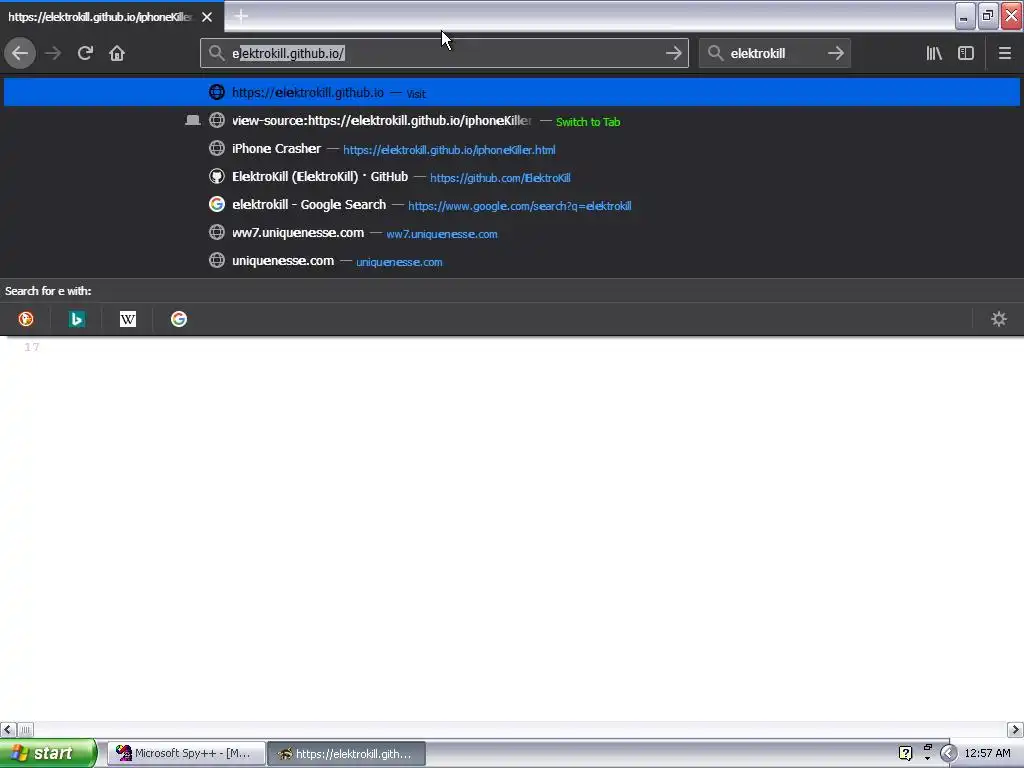Search with the Bing engine icon
The image size is (1024, 768).
click(x=77, y=319)
